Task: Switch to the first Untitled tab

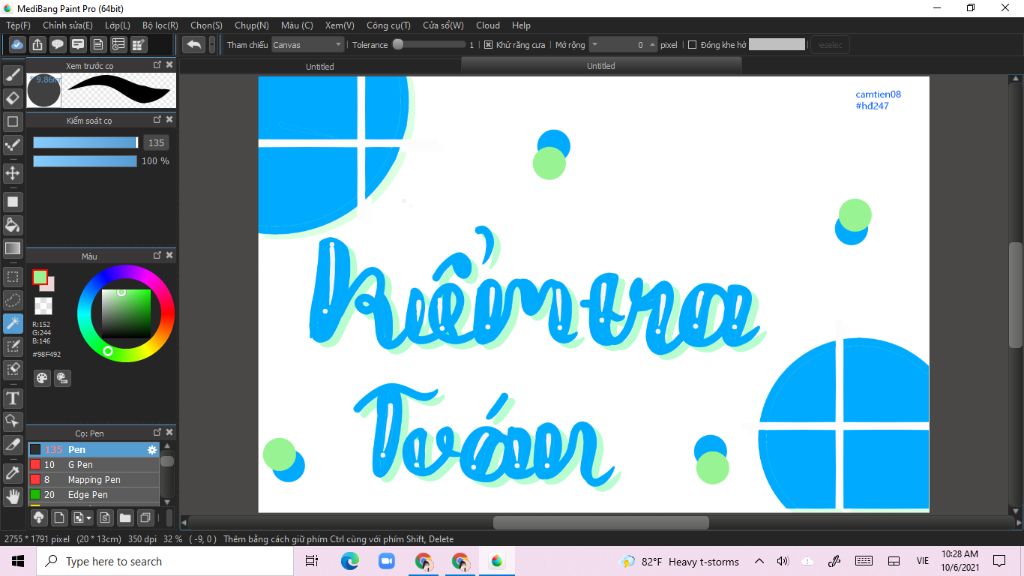Action: point(320,67)
